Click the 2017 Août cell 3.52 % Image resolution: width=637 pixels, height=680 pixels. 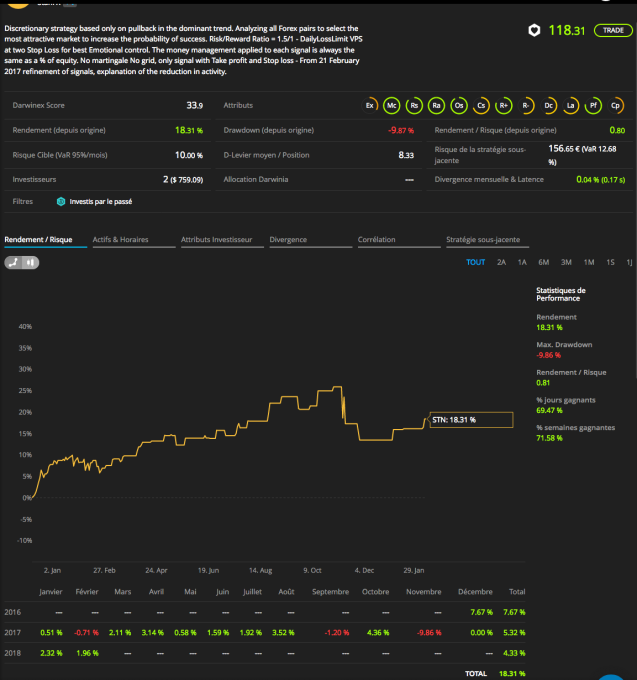(x=283, y=632)
